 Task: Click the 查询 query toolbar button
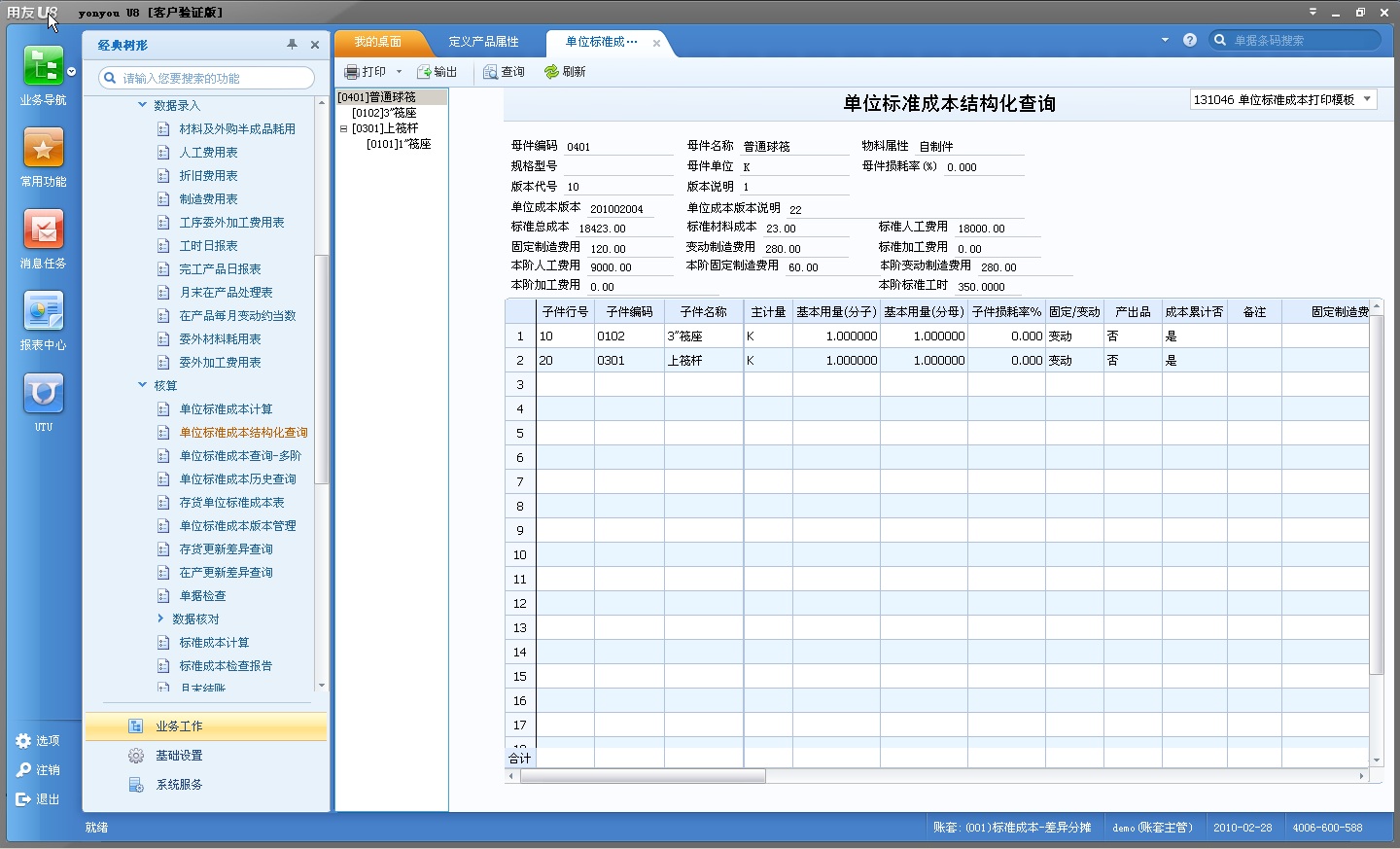[x=505, y=72]
